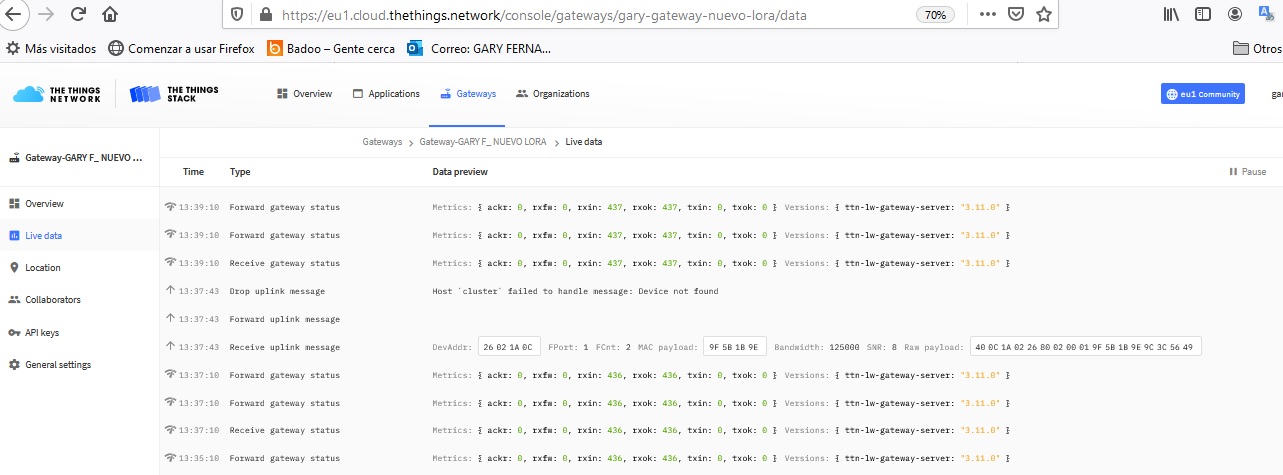Viewport: 1283px width, 475px height.
Task: Open the Organizations tab
Action: [x=553, y=94]
